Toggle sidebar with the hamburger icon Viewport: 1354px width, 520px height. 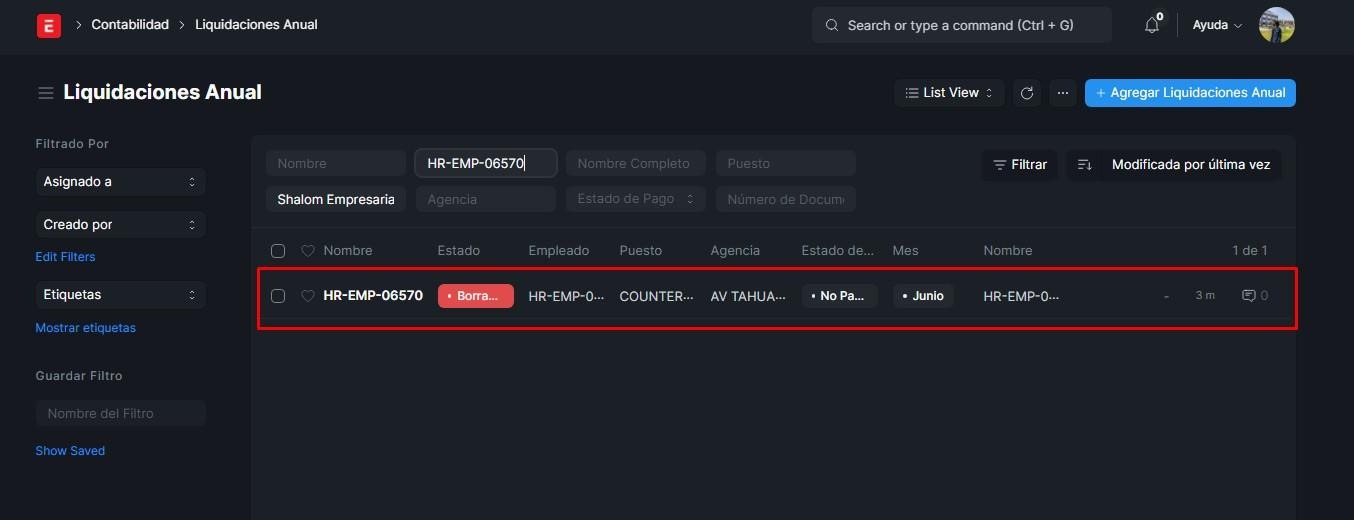[x=45, y=93]
